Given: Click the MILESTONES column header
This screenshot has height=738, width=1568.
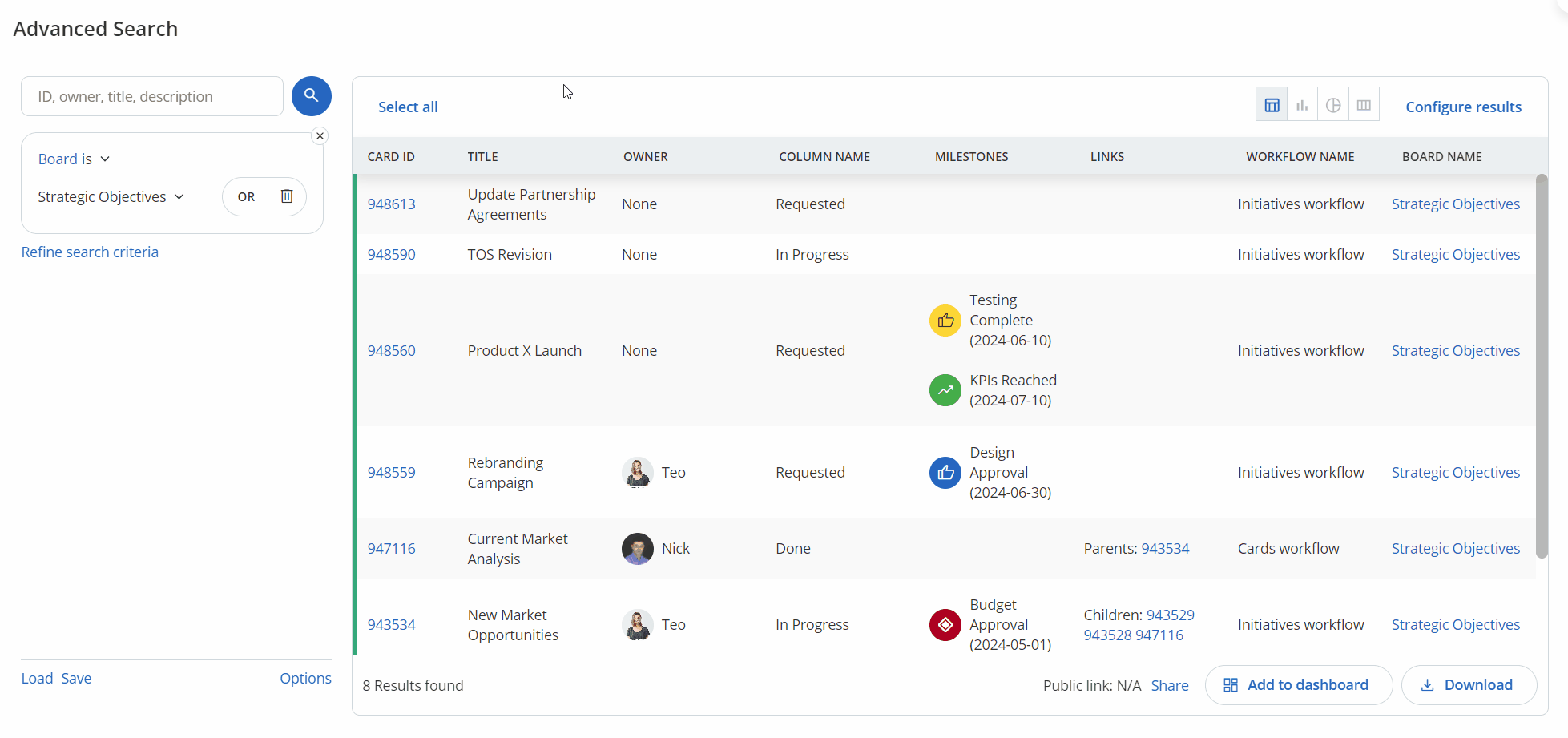Looking at the screenshot, I should point(971,156).
